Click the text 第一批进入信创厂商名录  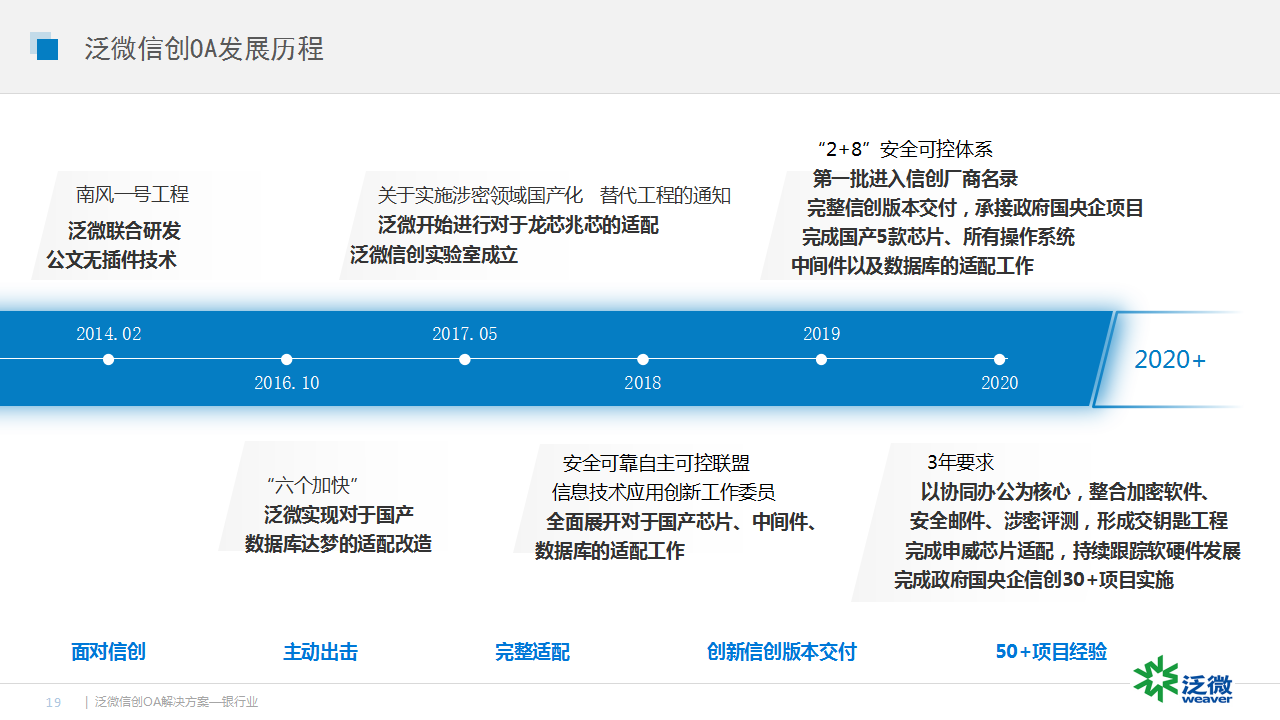[915, 179]
